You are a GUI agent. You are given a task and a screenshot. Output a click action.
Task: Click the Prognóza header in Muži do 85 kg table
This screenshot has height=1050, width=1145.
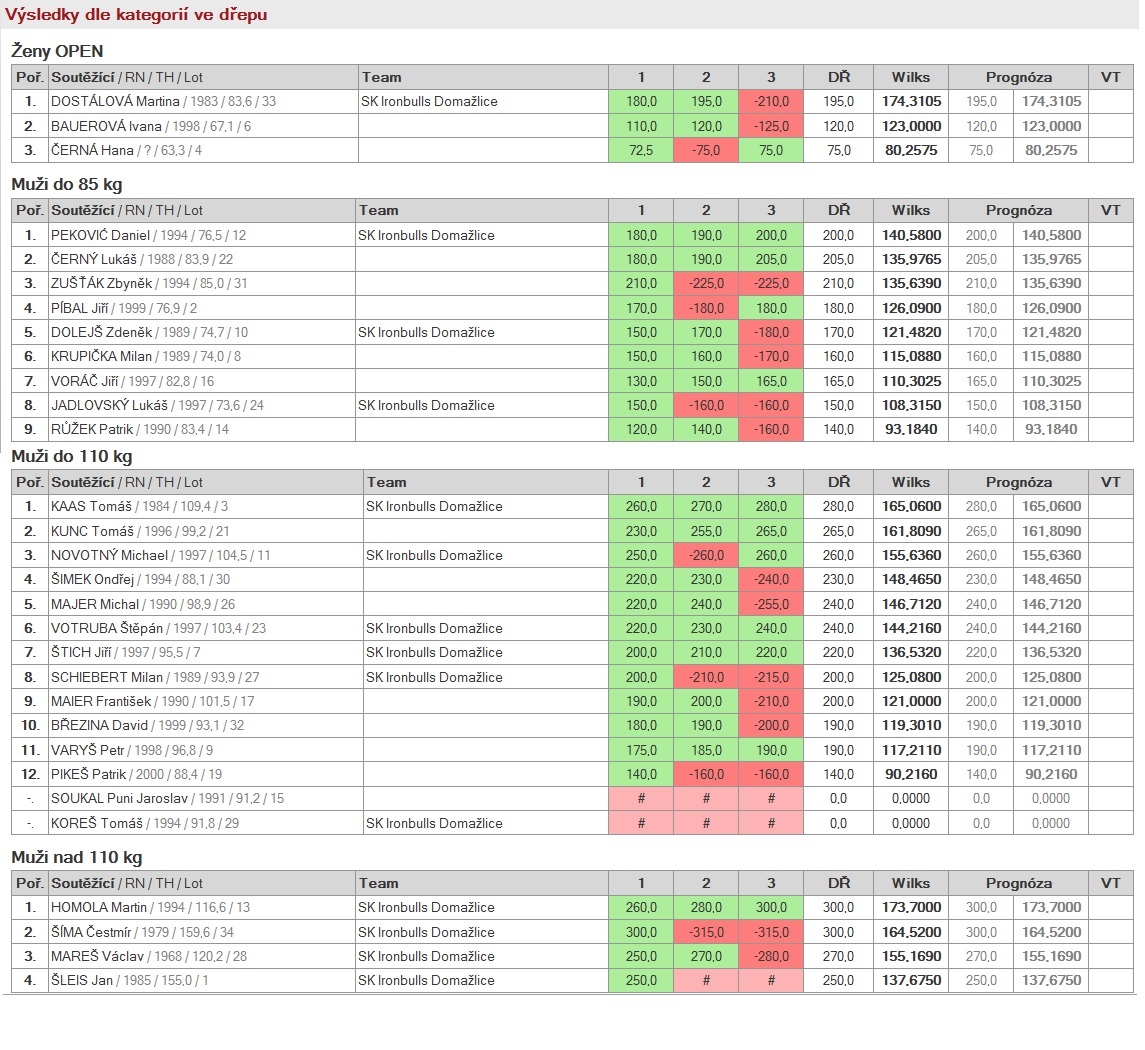pos(1018,210)
